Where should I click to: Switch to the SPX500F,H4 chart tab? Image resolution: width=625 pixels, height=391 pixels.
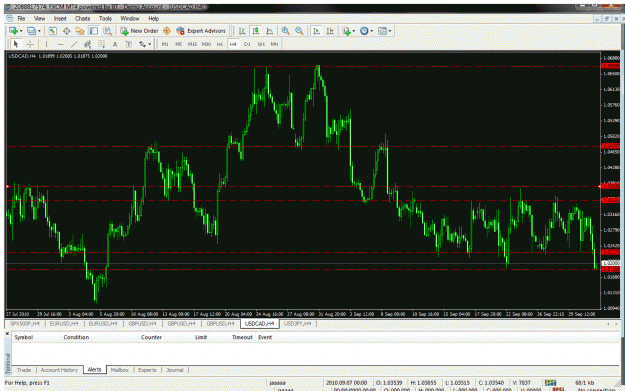[x=25, y=324]
